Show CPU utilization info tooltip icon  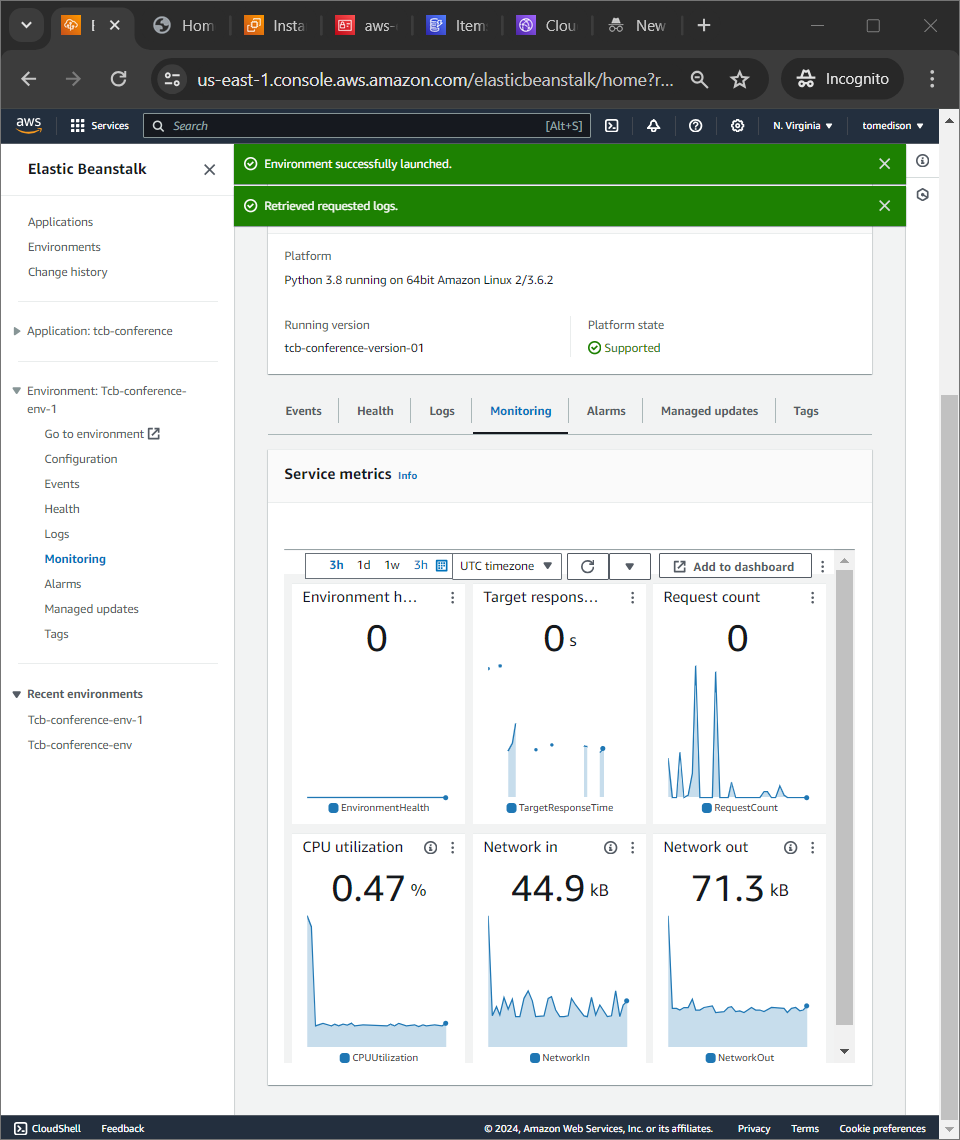(x=431, y=848)
